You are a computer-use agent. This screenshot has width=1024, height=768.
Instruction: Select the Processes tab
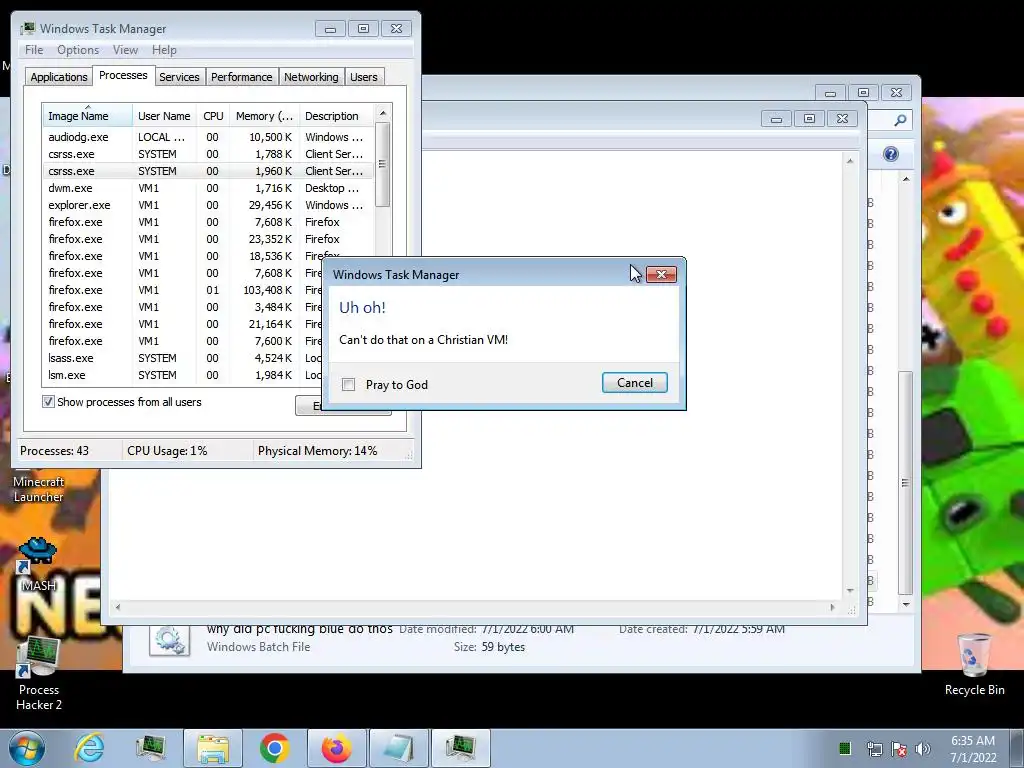click(x=123, y=75)
